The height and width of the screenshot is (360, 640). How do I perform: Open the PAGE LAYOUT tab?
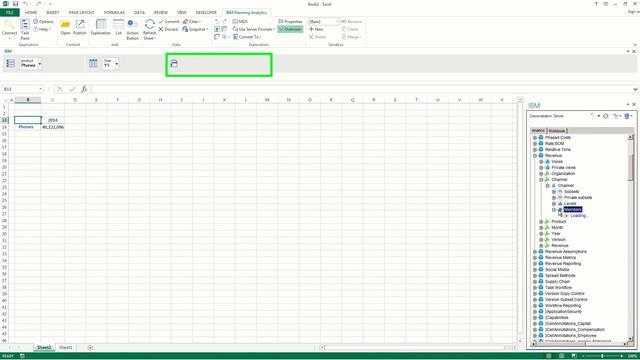(82, 13)
